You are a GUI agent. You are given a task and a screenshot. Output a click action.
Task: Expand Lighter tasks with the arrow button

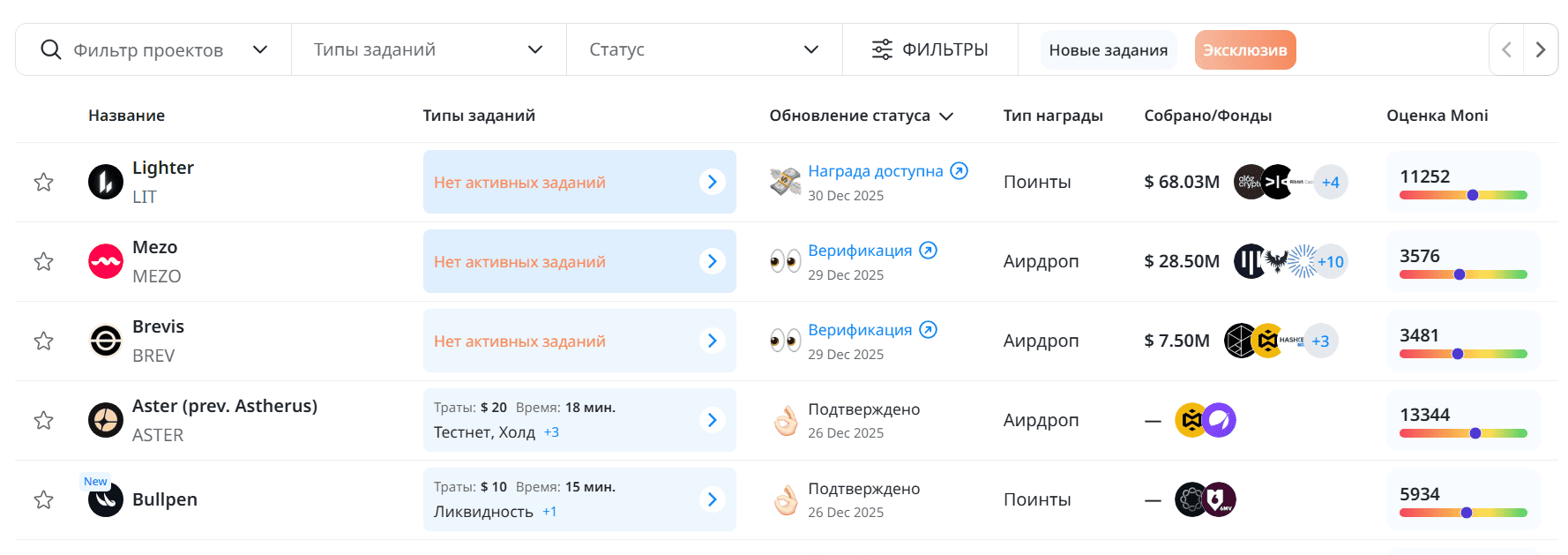coord(713,182)
